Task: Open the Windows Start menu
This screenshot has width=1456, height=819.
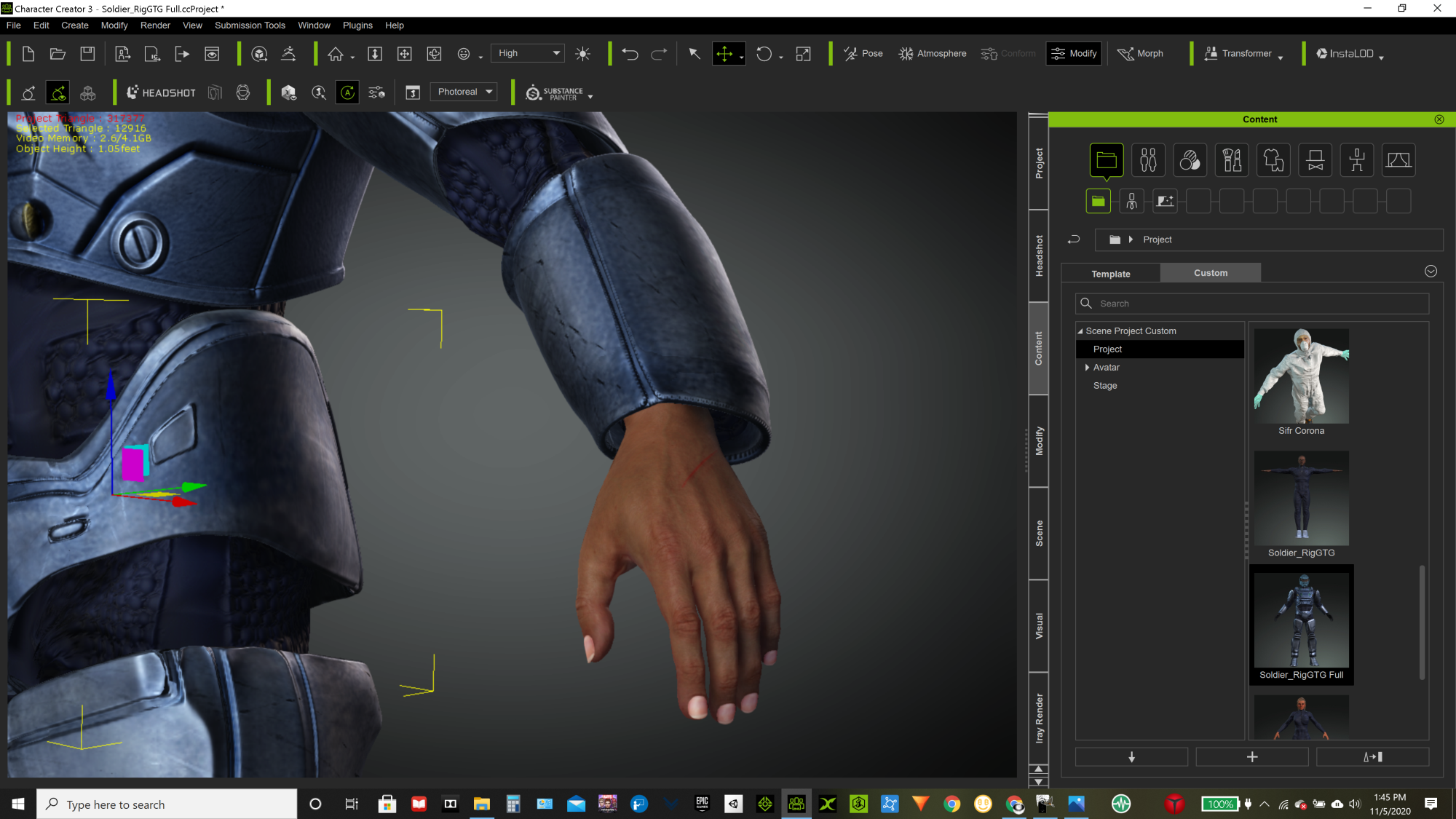Action: 18,804
